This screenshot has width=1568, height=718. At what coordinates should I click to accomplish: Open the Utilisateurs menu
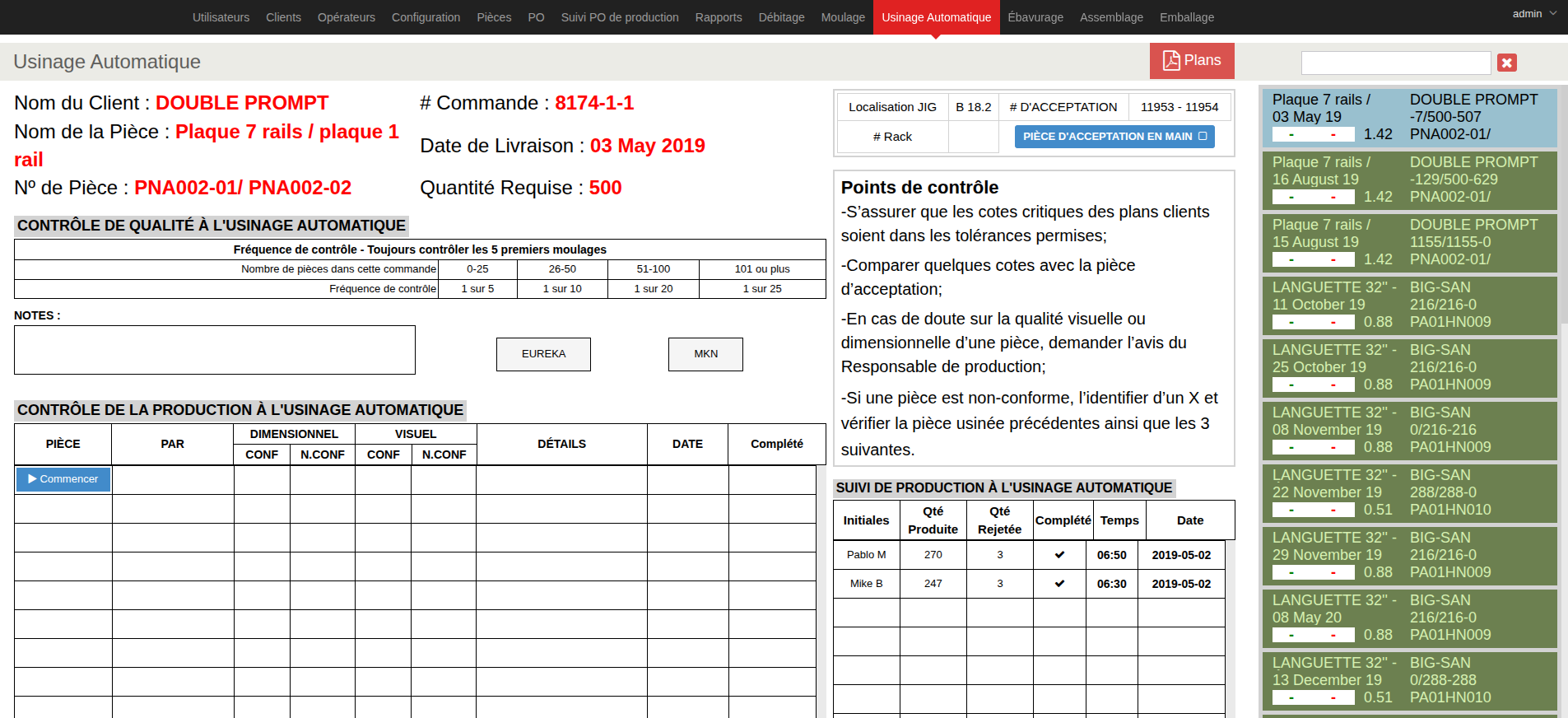221,17
